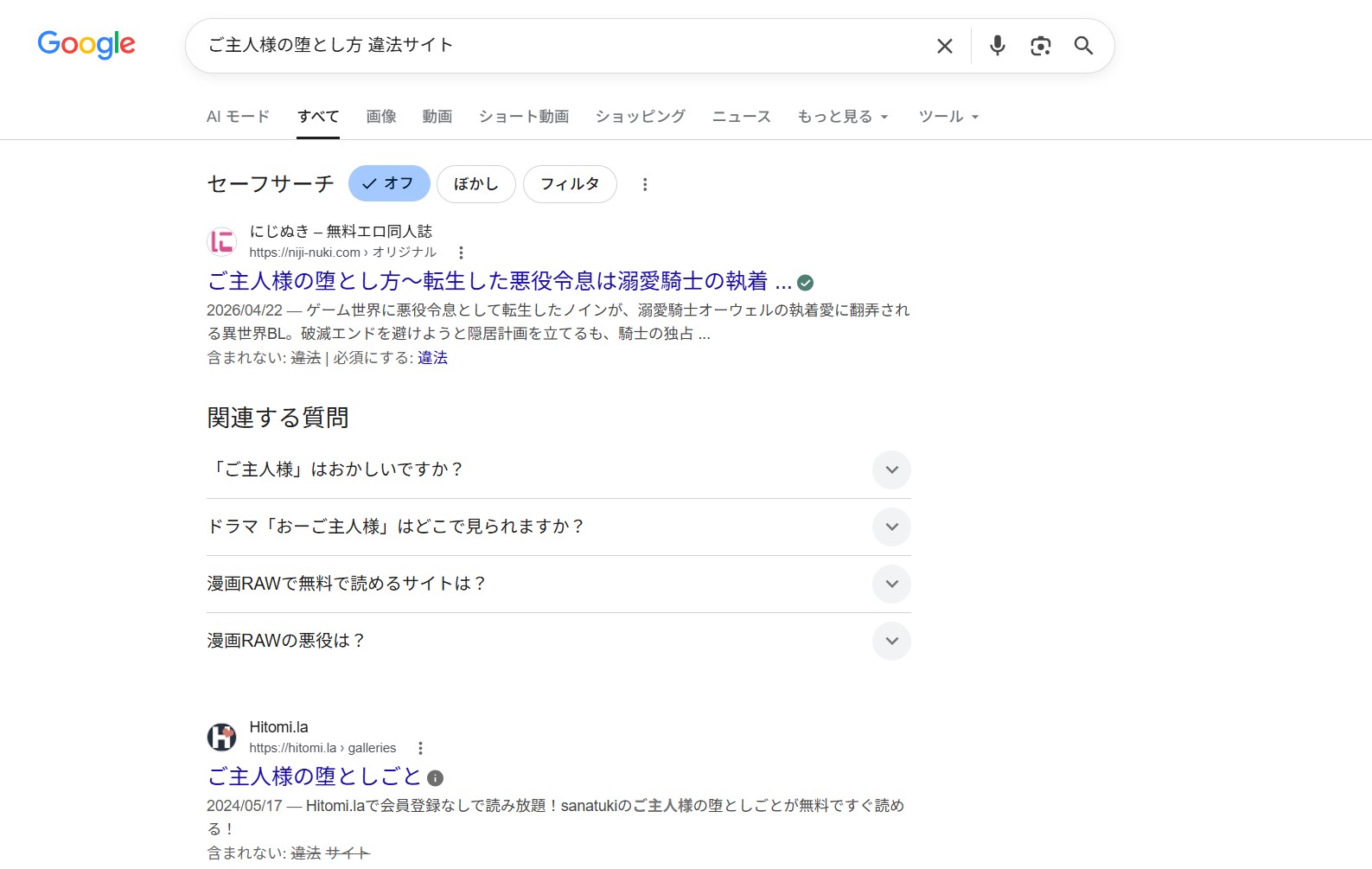The height and width of the screenshot is (869, 1372).
Task: Switch to the AI モード tab
Action: pyautogui.click(x=238, y=117)
